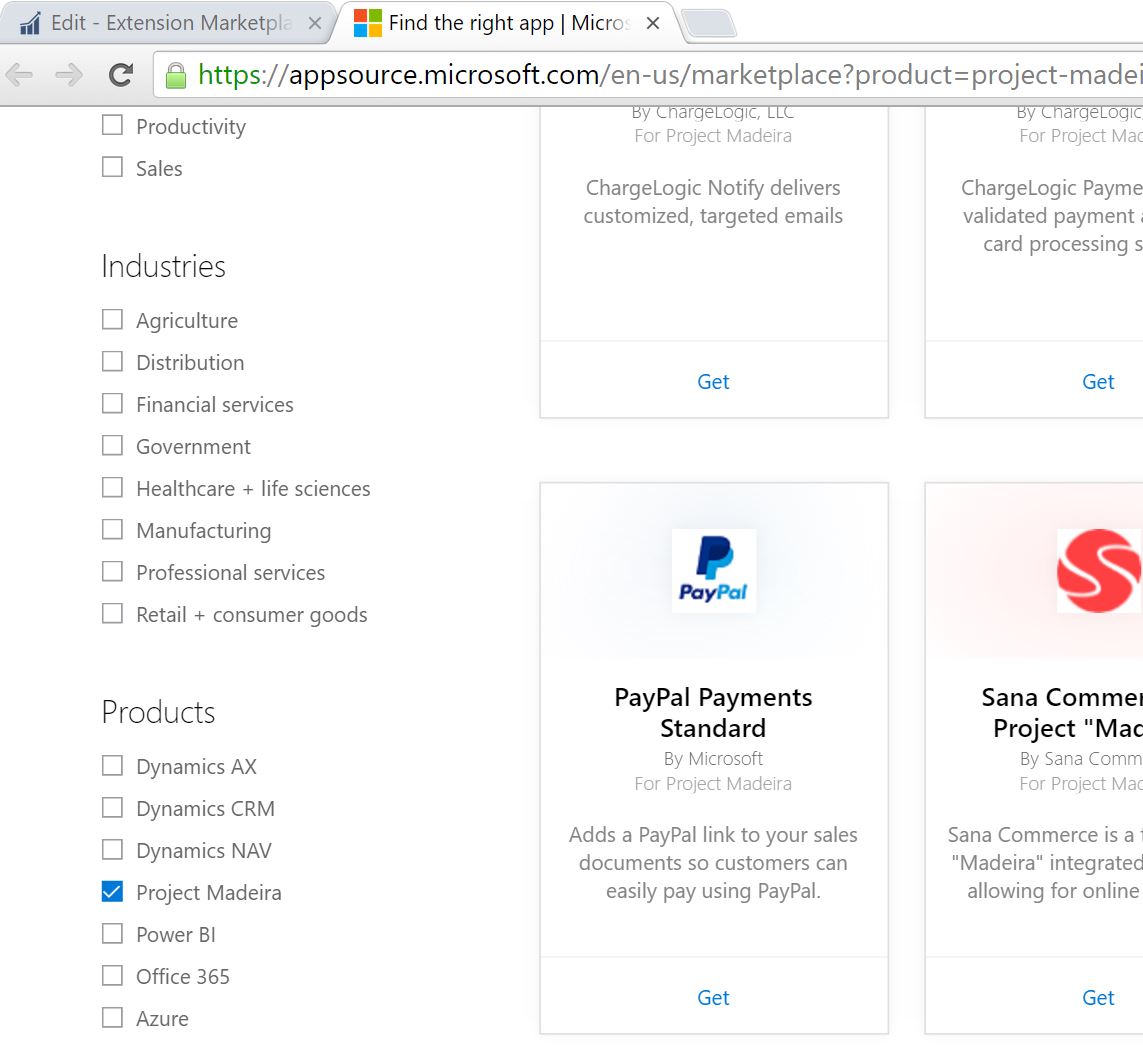Open the PayPal Payments Standard title
The width and height of the screenshot is (1143, 1051).
point(713,713)
